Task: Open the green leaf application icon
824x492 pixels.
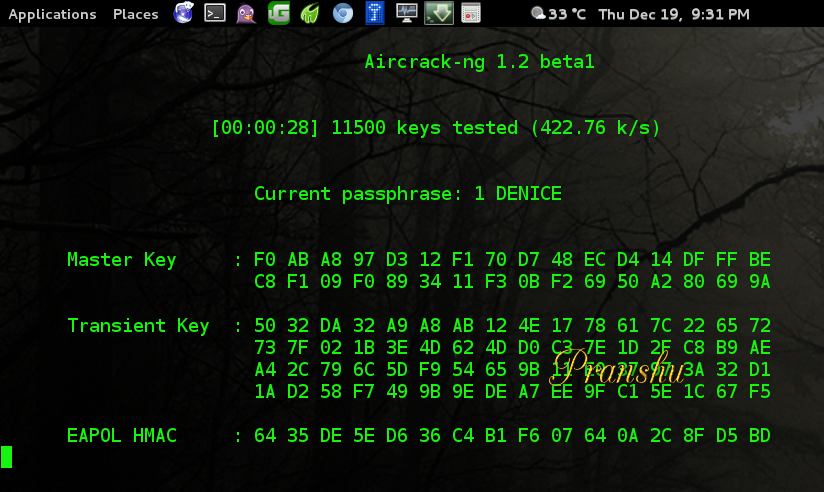Action: pos(310,13)
